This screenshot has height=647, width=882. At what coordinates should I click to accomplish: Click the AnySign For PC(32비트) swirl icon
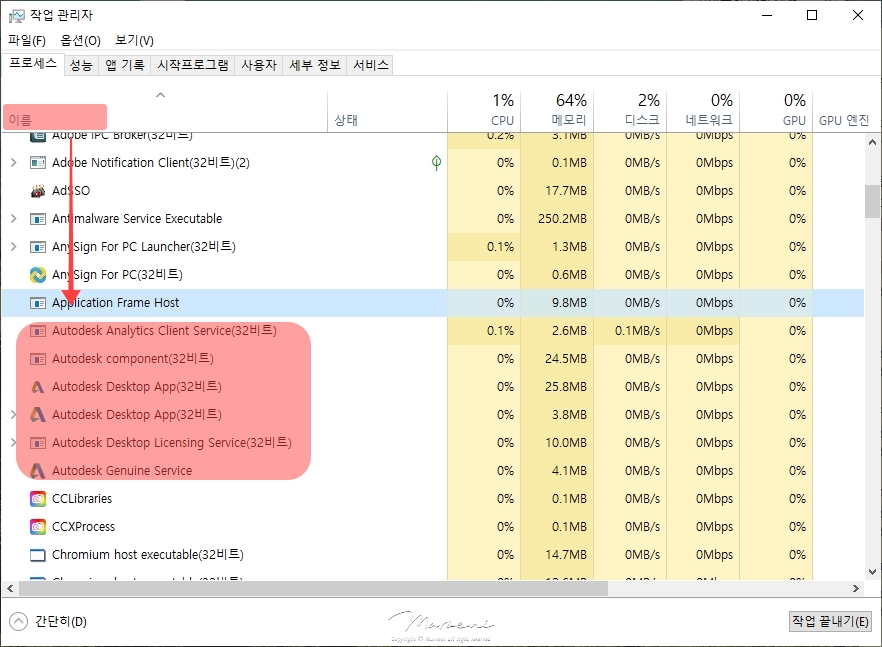pos(38,275)
